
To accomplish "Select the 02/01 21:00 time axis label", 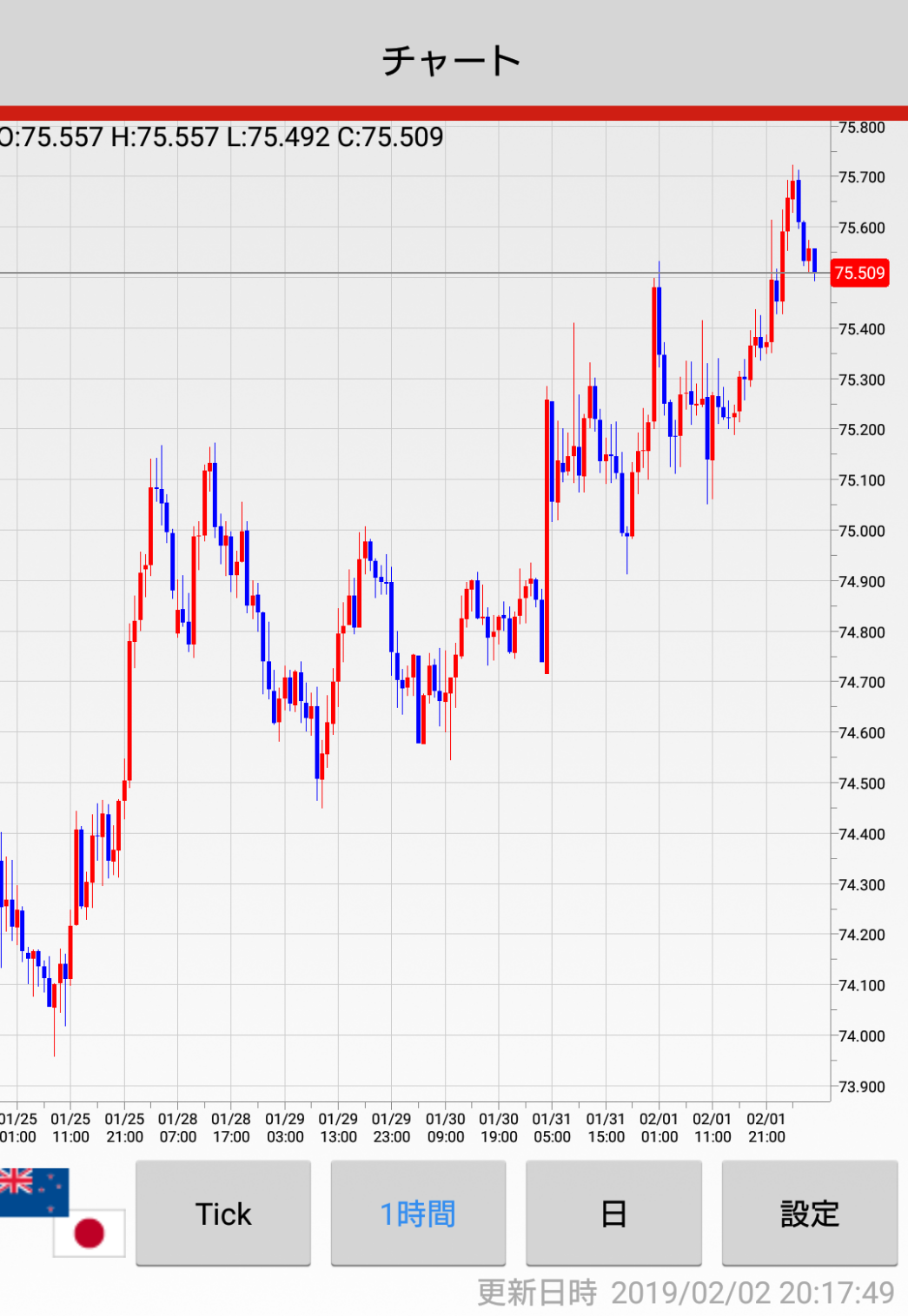I will [766, 1128].
